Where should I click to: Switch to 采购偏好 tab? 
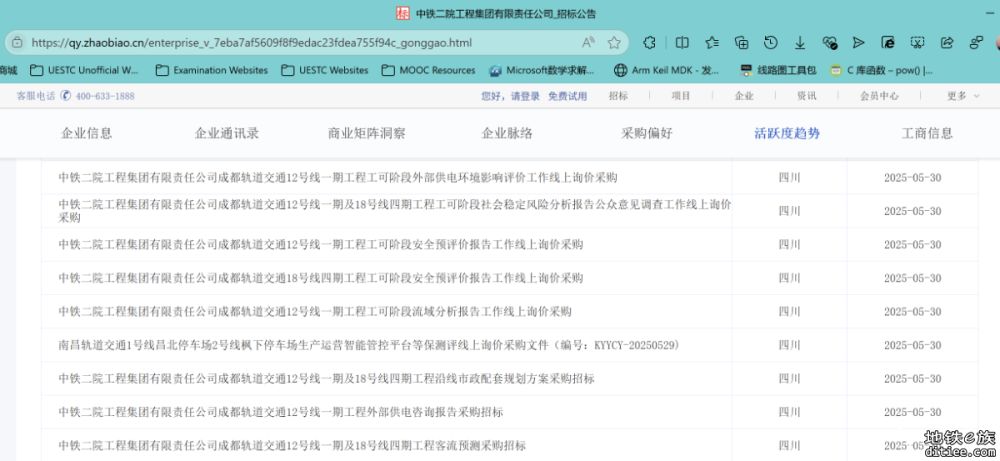click(x=647, y=133)
